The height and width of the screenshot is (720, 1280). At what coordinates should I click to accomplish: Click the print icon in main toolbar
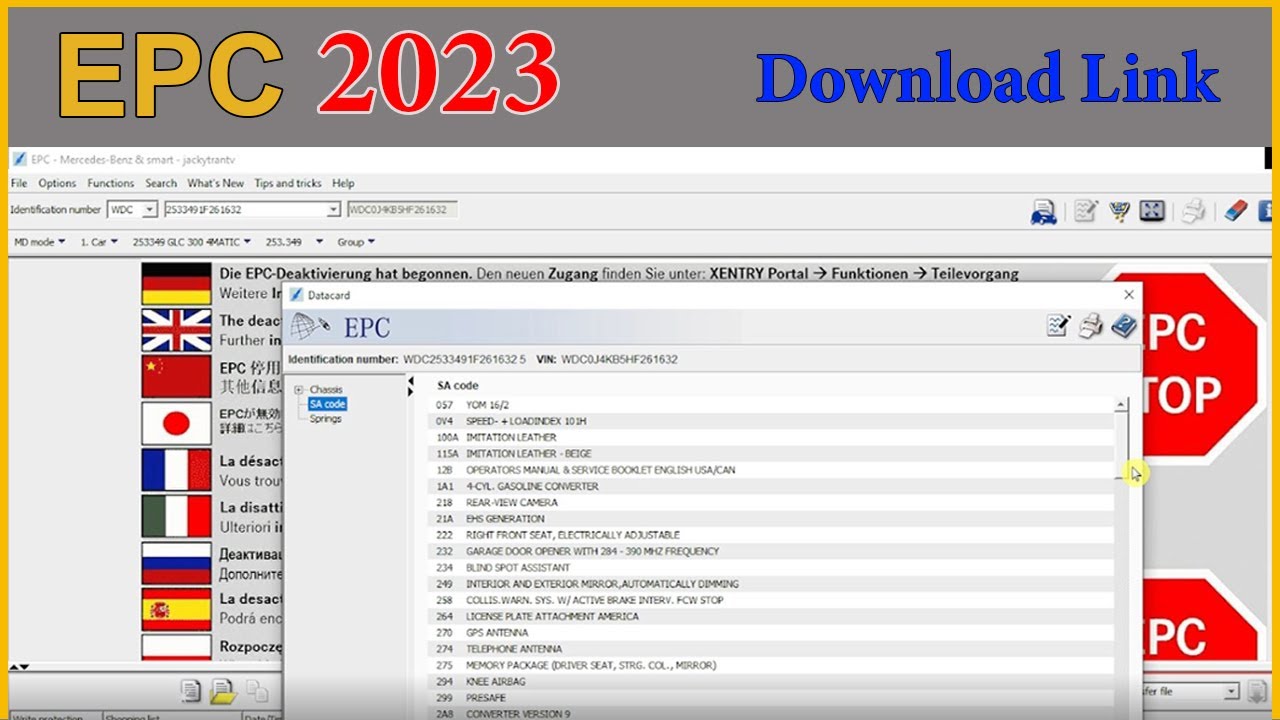pyautogui.click(x=1193, y=211)
